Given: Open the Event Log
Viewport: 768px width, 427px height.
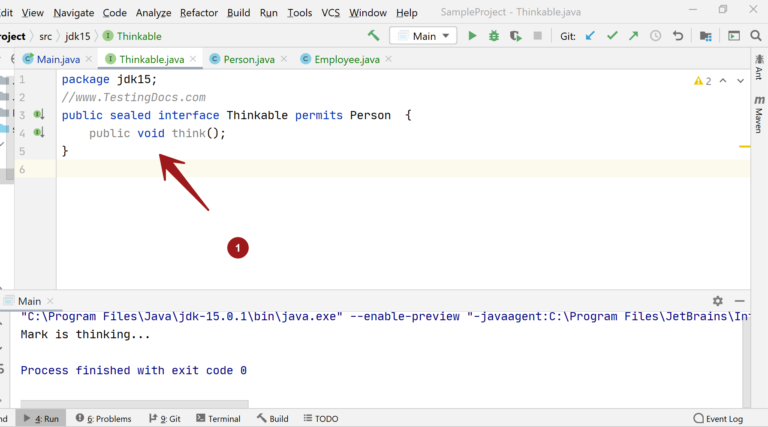Looking at the screenshot, I should click(x=719, y=418).
